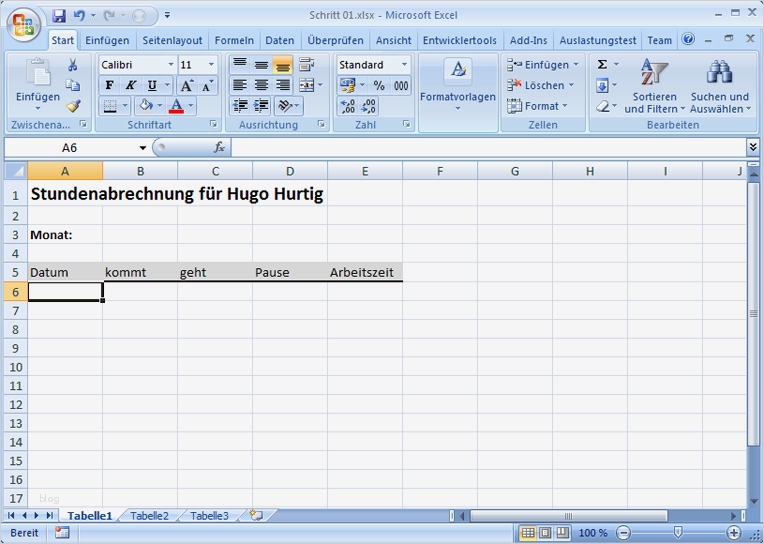
Task: Toggle italic formatting (K)
Action: 131,86
